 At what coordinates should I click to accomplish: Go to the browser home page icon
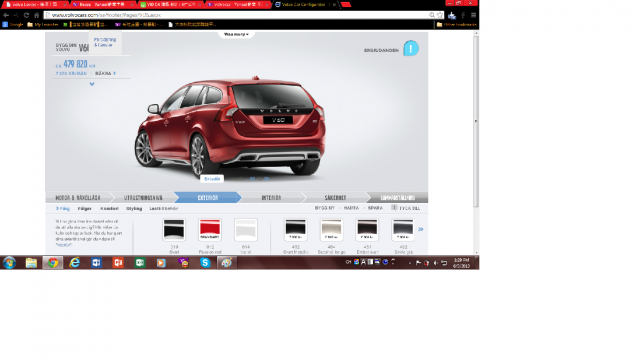[x=37, y=15]
